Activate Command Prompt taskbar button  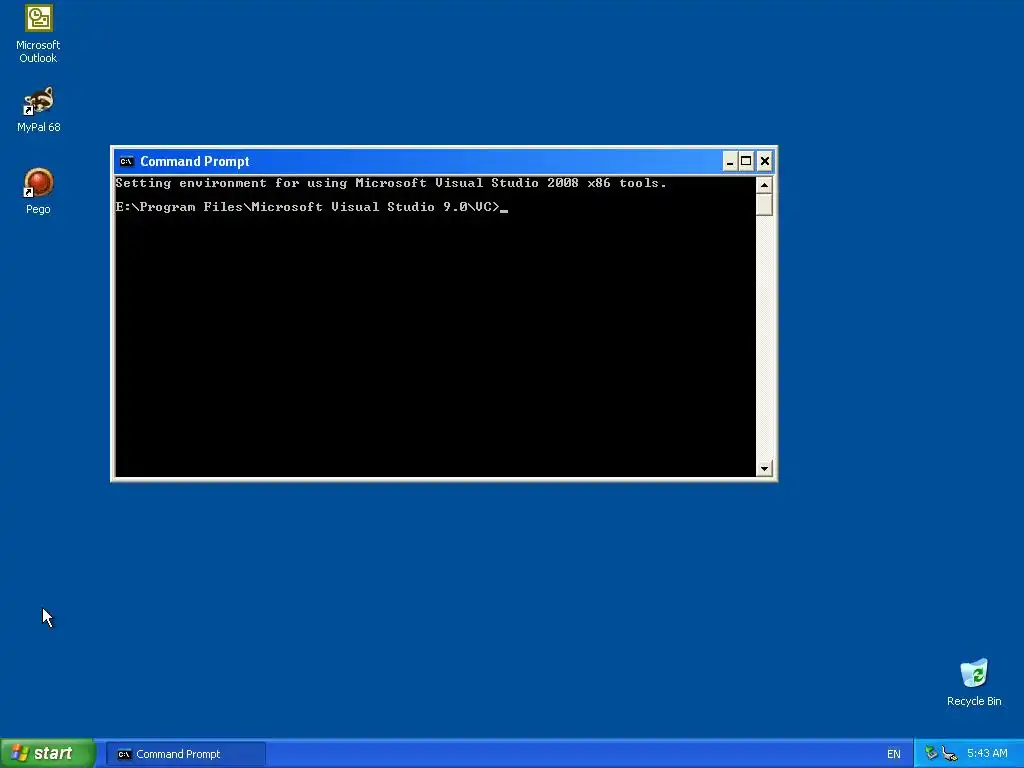(x=185, y=754)
